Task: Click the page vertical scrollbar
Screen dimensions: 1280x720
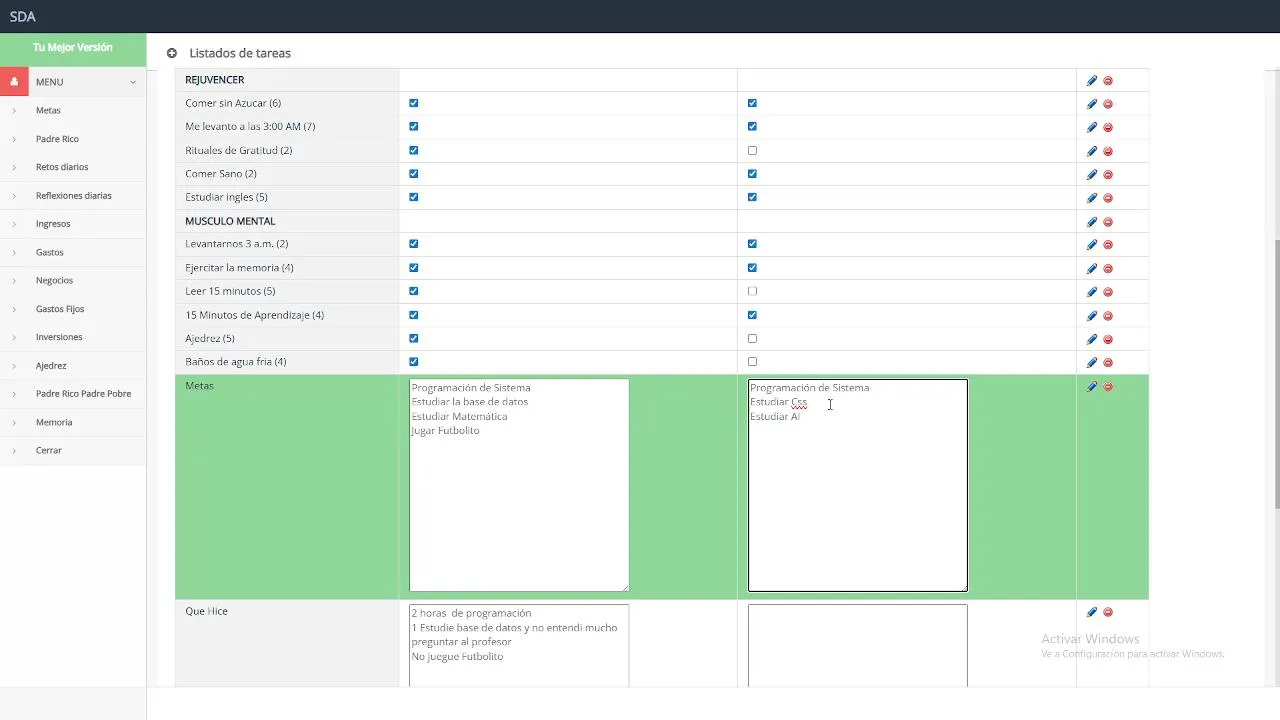Action: coord(1275,375)
